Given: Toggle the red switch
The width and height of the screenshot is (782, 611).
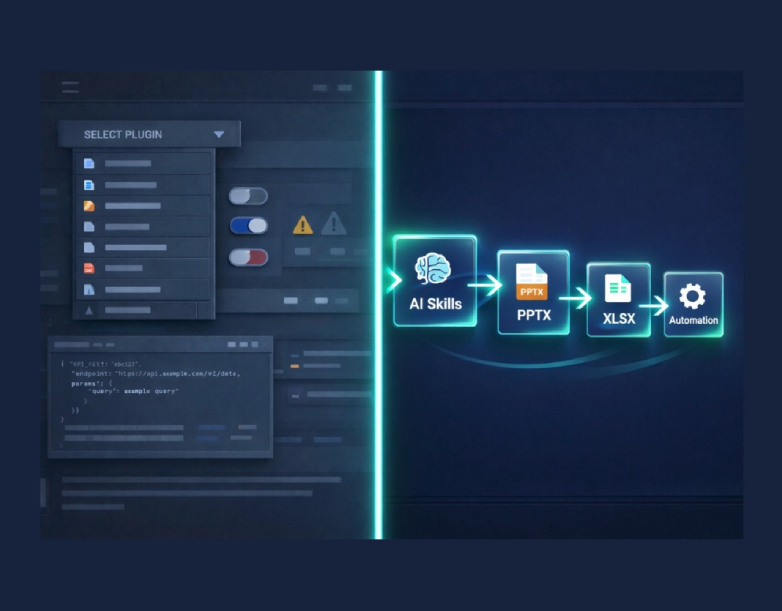Looking at the screenshot, I should (x=248, y=257).
